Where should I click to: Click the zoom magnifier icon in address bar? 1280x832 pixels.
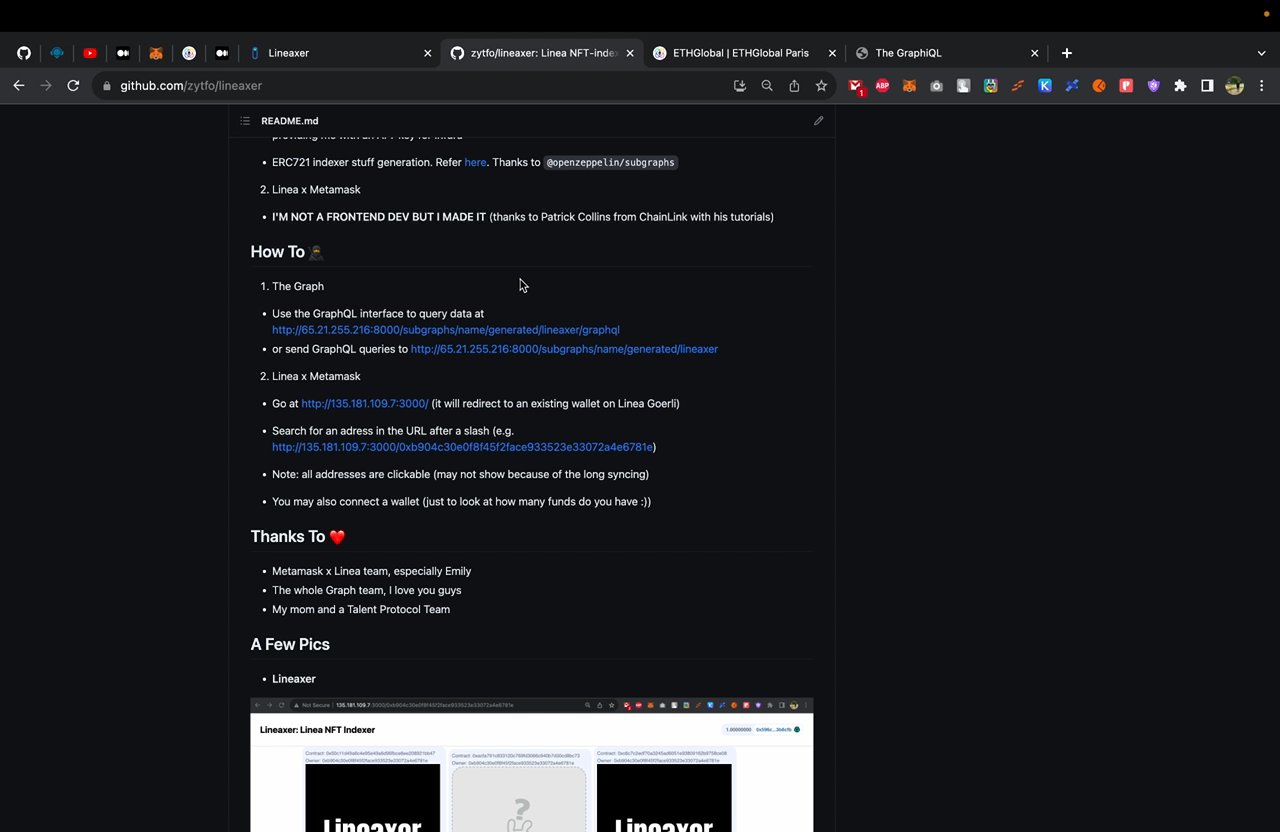767,86
